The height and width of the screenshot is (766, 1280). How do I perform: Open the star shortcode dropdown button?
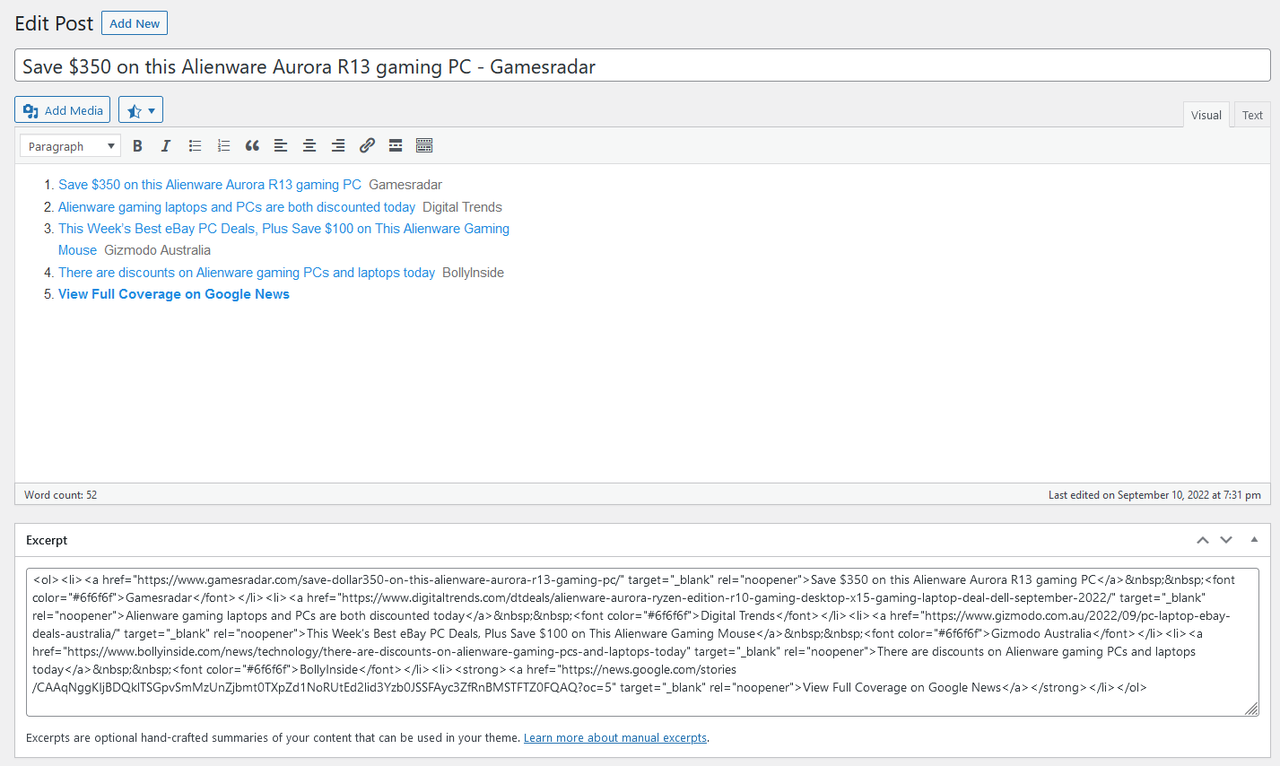click(141, 110)
